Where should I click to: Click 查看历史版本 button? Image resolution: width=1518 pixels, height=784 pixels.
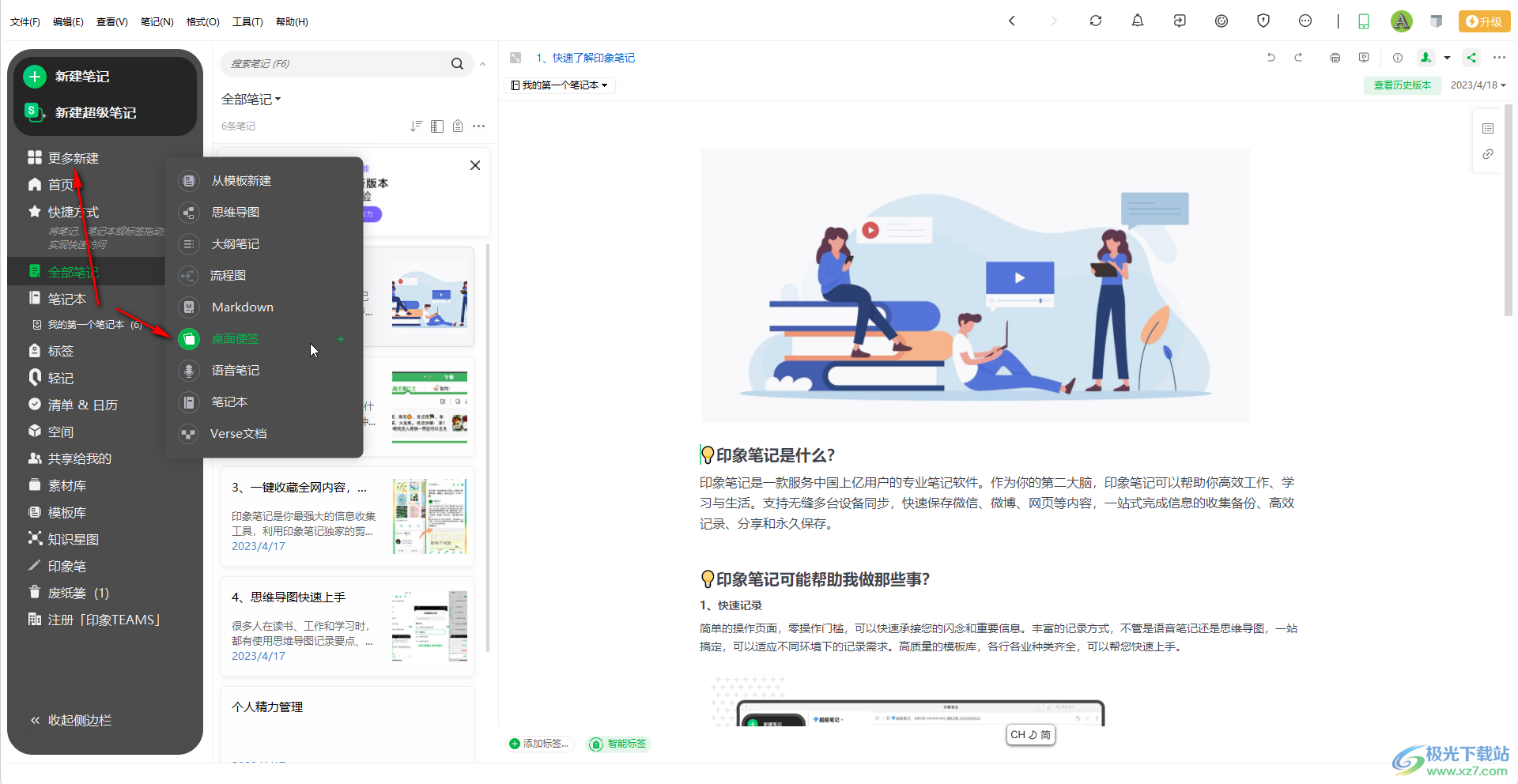[x=1402, y=85]
